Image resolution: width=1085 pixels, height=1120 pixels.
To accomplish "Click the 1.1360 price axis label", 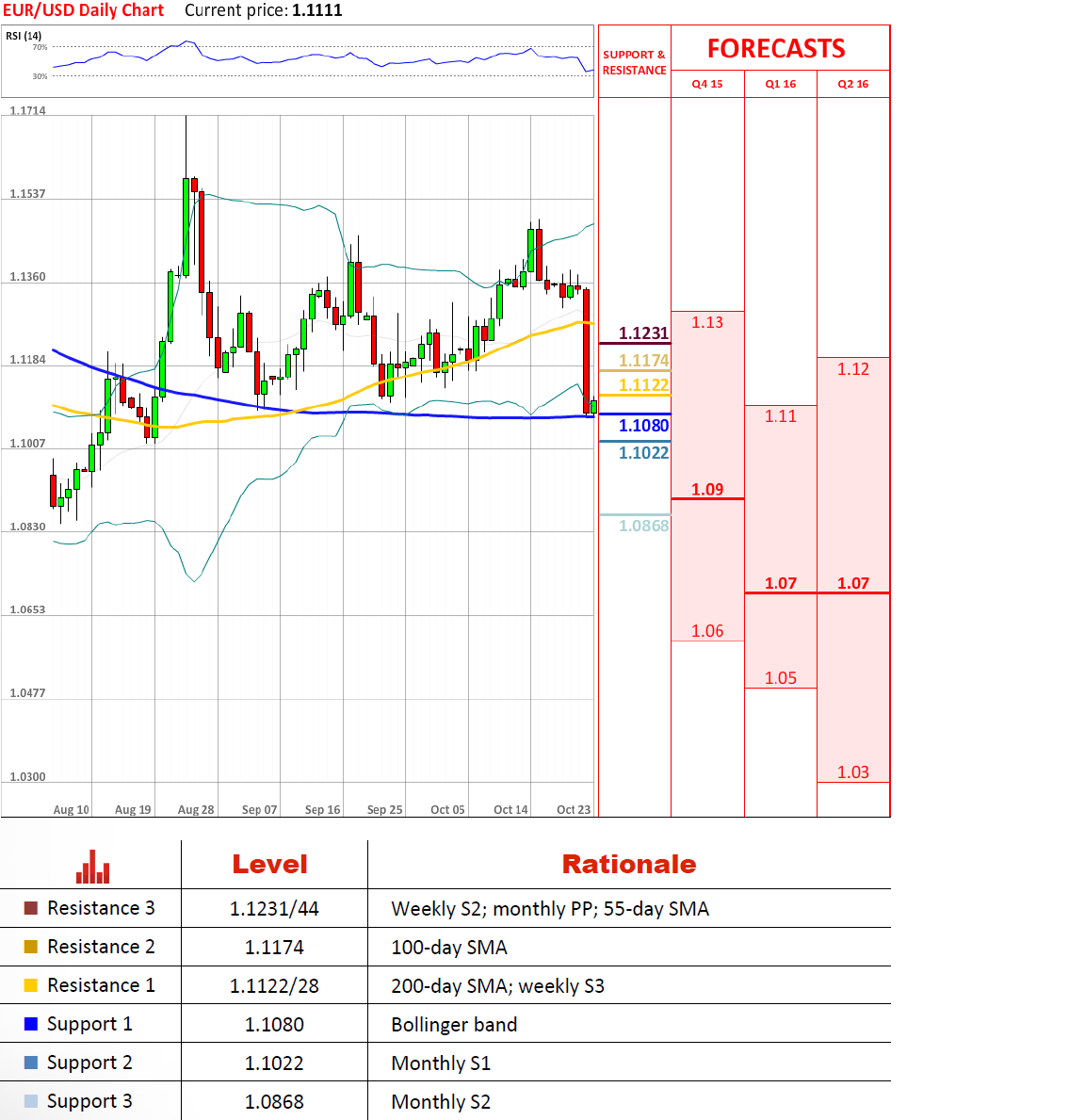I will click(x=27, y=276).
